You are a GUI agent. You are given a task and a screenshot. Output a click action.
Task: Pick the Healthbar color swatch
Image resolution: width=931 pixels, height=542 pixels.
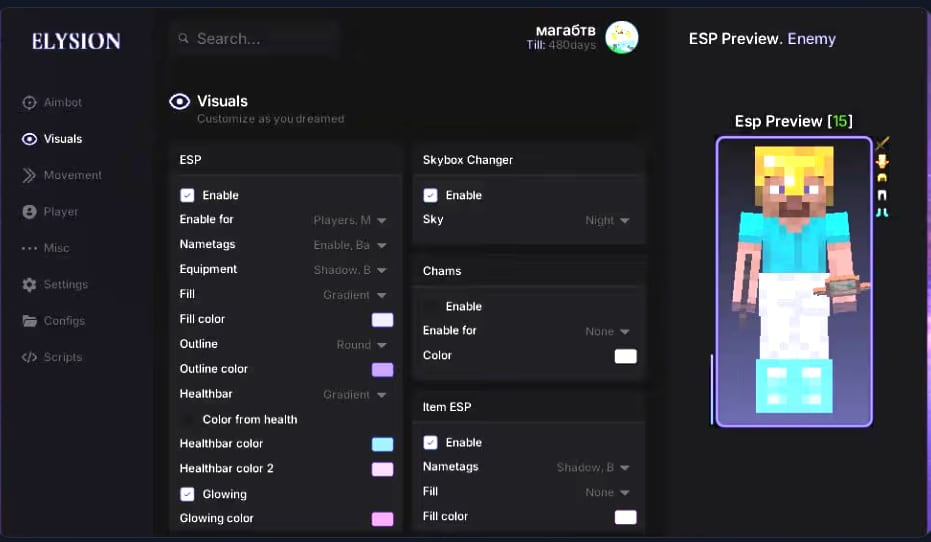(x=382, y=444)
